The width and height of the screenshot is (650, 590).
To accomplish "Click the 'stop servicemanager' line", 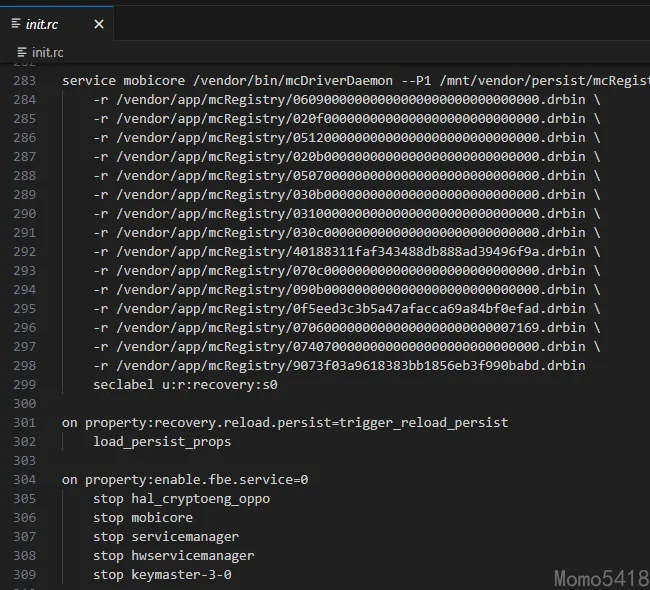I will [x=166, y=537].
